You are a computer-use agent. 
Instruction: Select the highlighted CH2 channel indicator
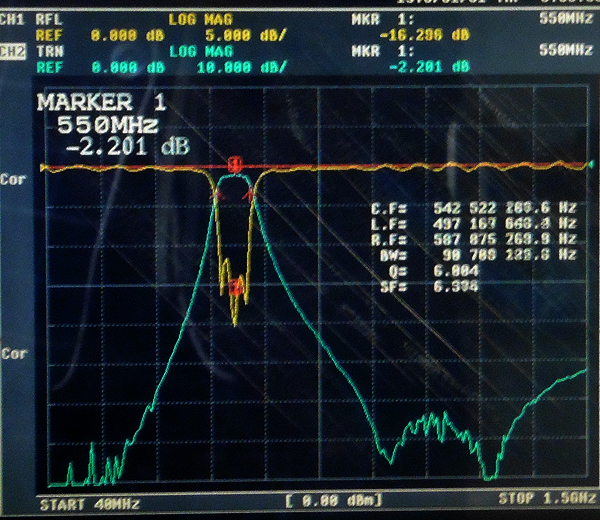(13, 50)
